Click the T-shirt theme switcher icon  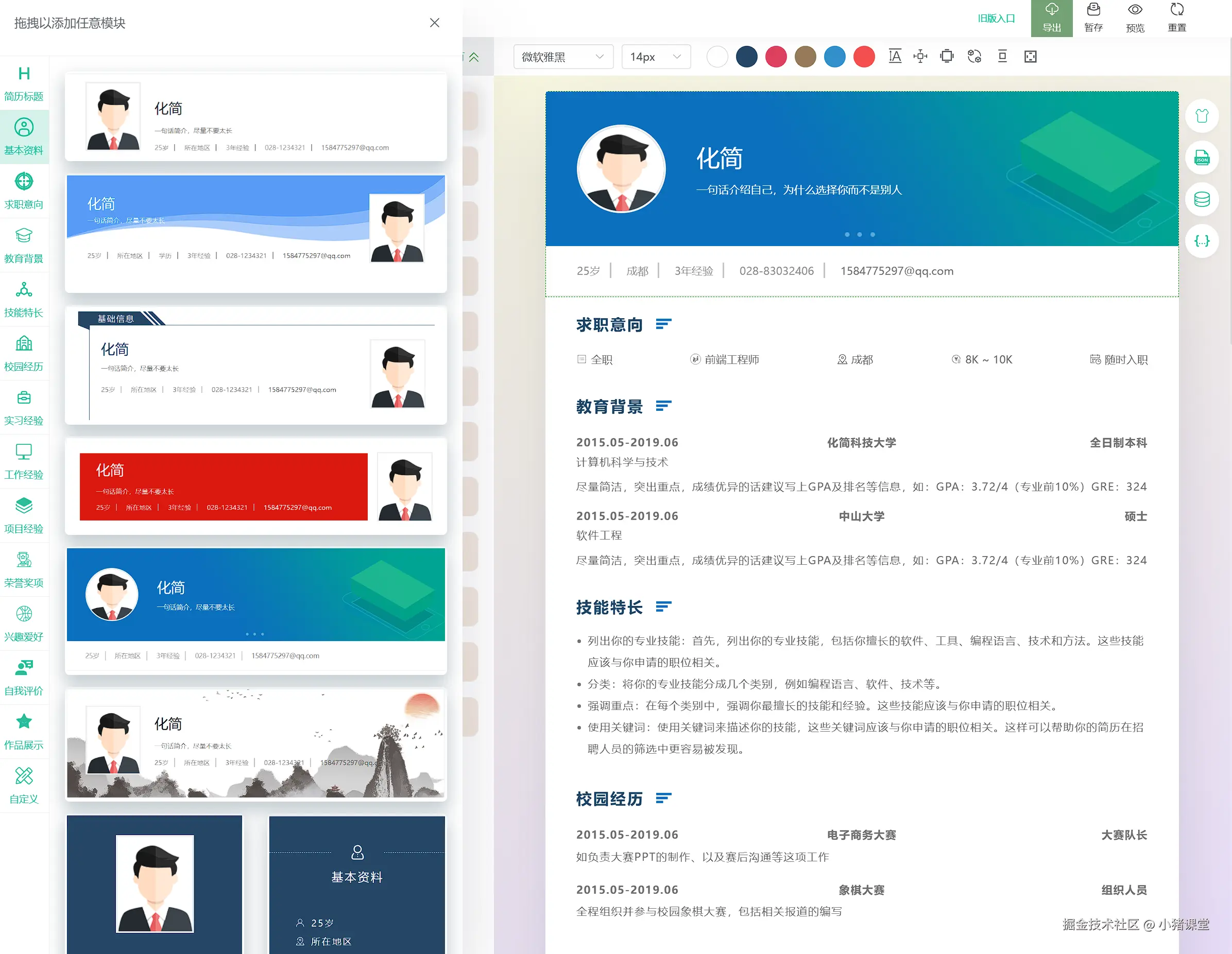coord(1202,116)
